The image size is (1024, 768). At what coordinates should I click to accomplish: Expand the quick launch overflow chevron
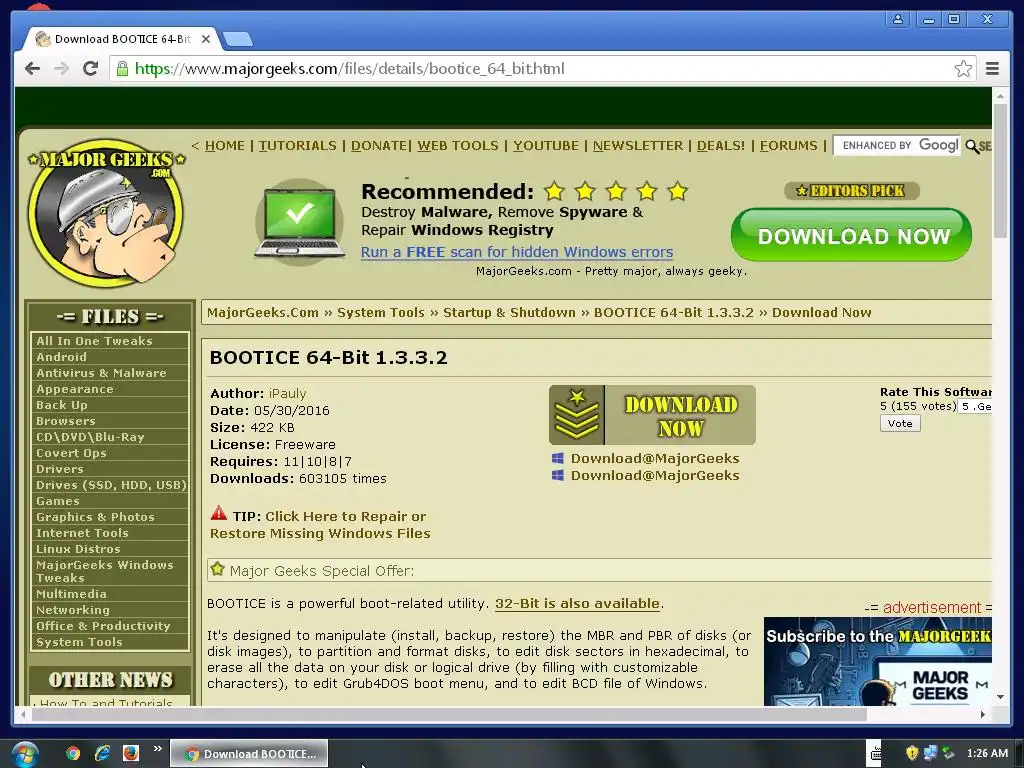point(157,748)
